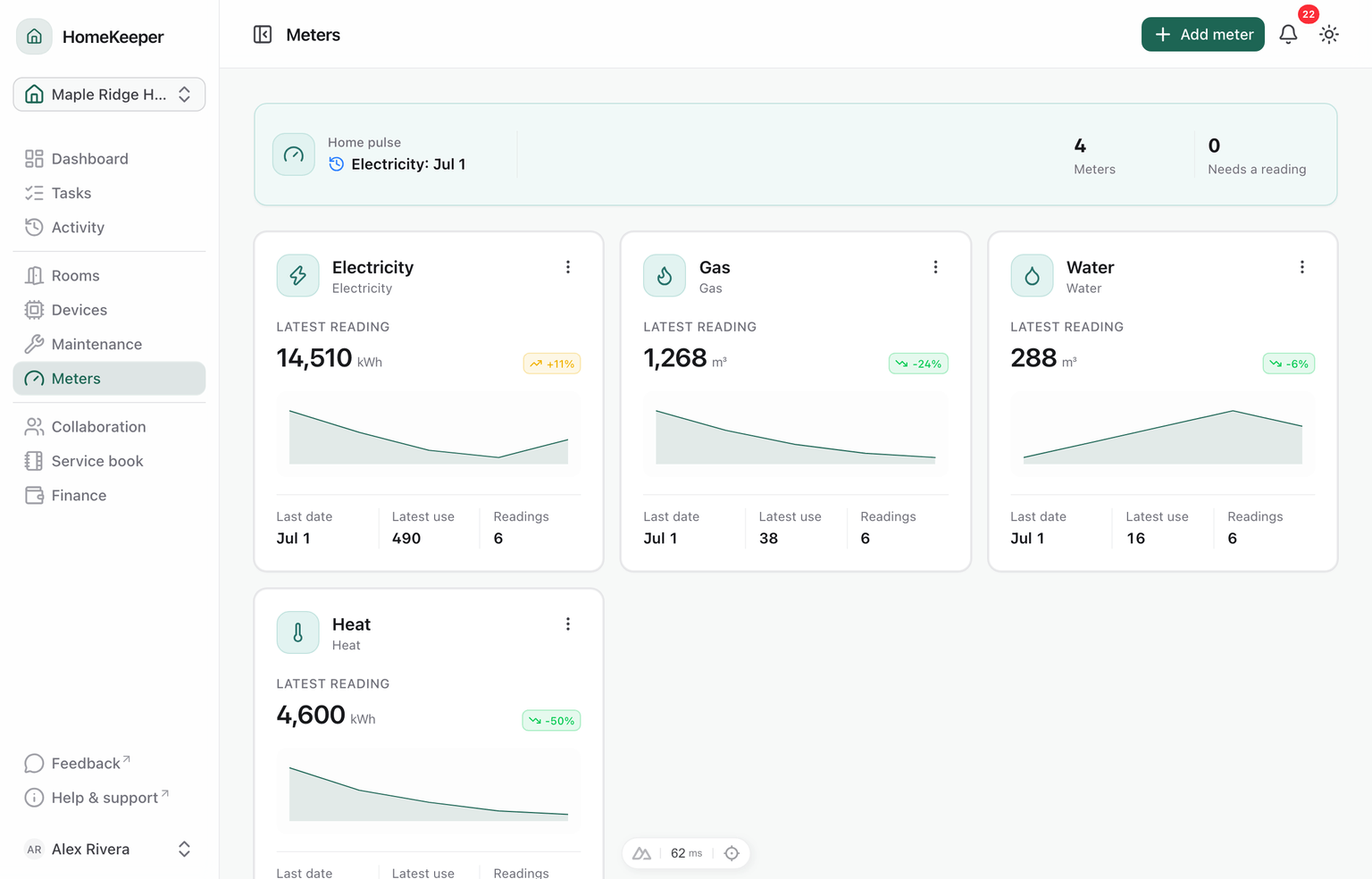Open Maintenance page
The width and height of the screenshot is (1372, 879).
109,345
